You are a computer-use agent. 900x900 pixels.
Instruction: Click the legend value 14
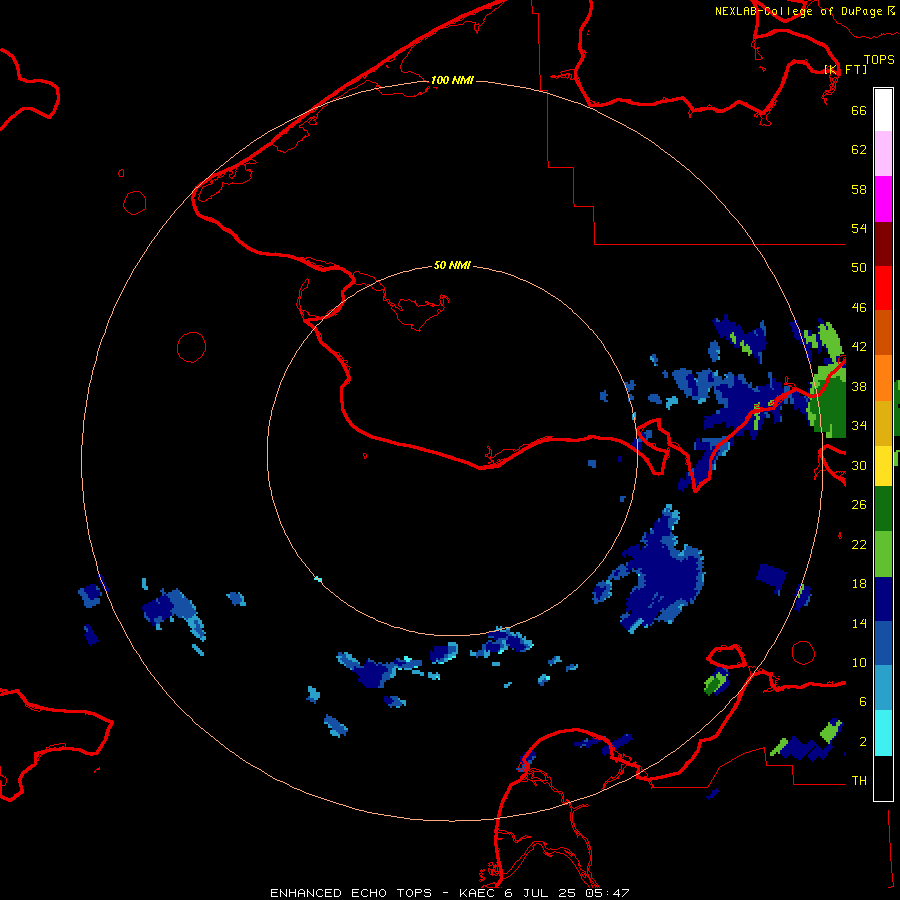point(859,623)
